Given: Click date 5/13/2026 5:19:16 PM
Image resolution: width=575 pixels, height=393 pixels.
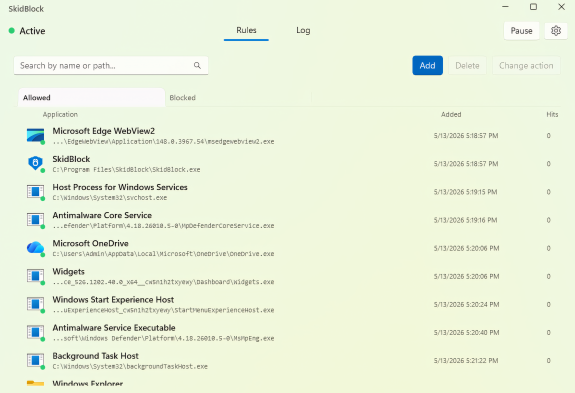Looking at the screenshot, I should 465,220.
